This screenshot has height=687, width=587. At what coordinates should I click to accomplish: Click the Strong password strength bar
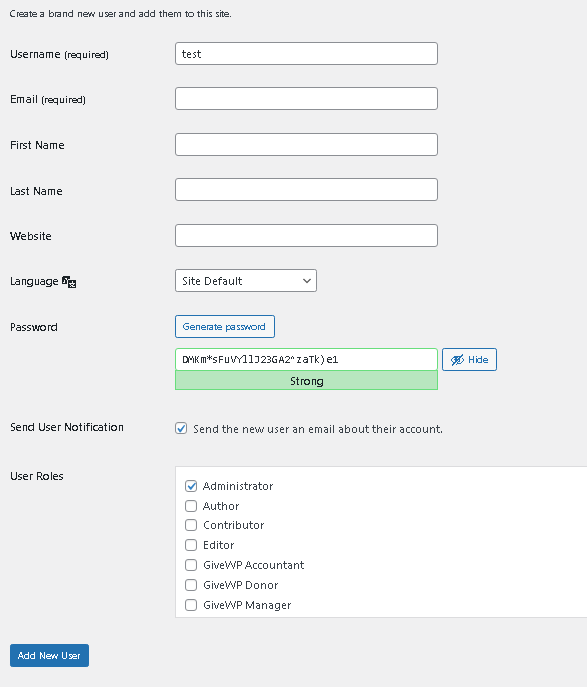coord(306,380)
